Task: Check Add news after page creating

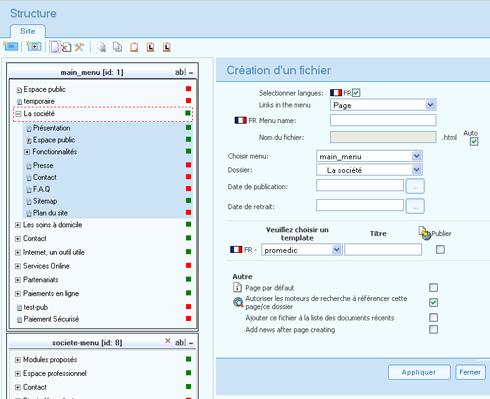Action: (433, 329)
